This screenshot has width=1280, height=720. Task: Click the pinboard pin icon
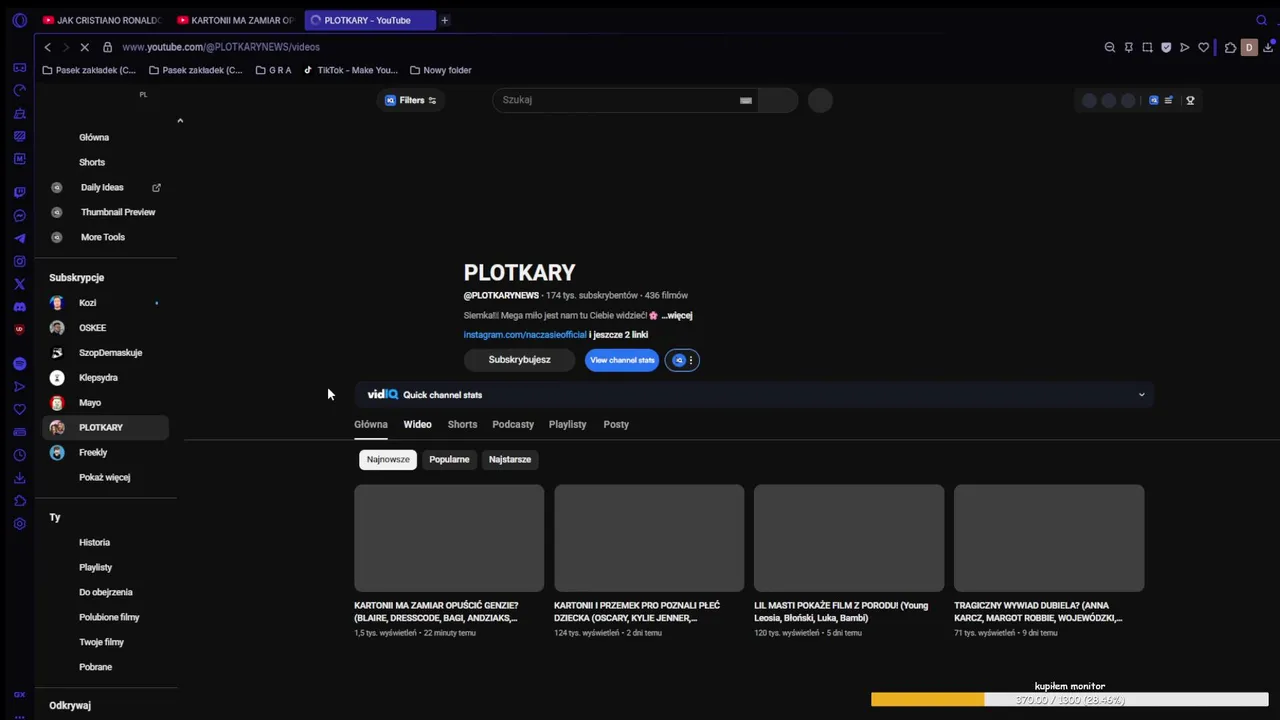[x=1129, y=47]
